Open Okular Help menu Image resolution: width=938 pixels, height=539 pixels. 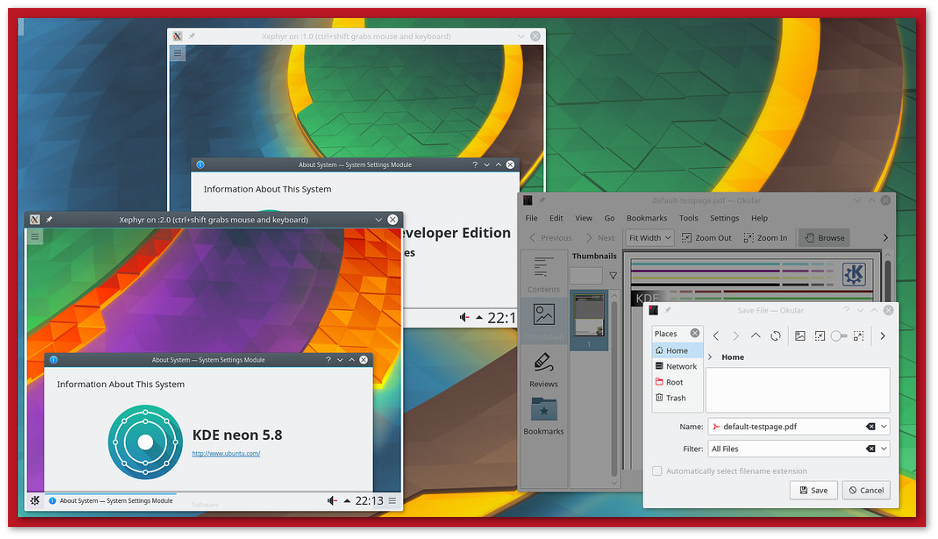(759, 218)
